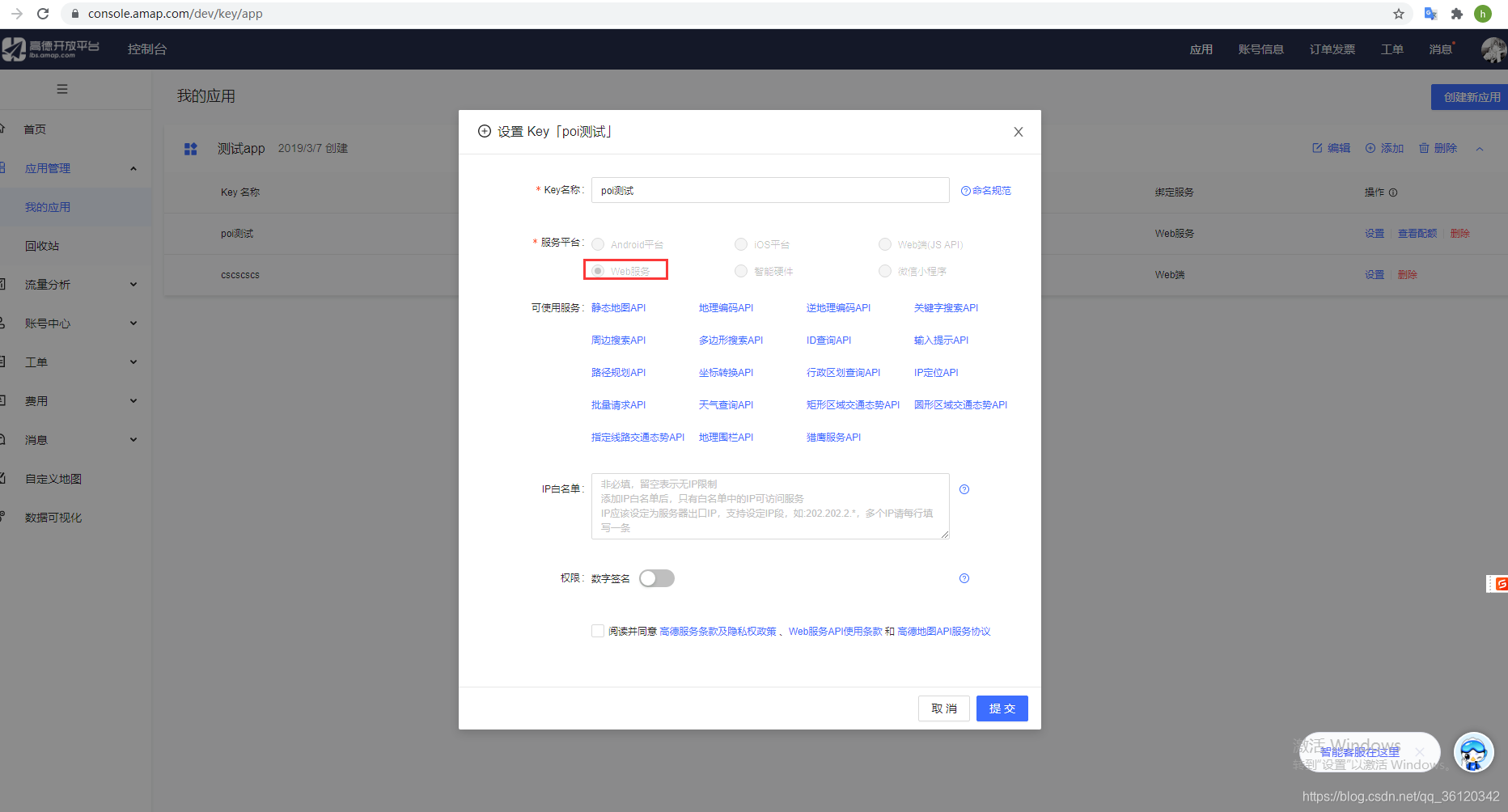Expand the 账号中心 sidebar section
1508x812 pixels.
point(133,324)
